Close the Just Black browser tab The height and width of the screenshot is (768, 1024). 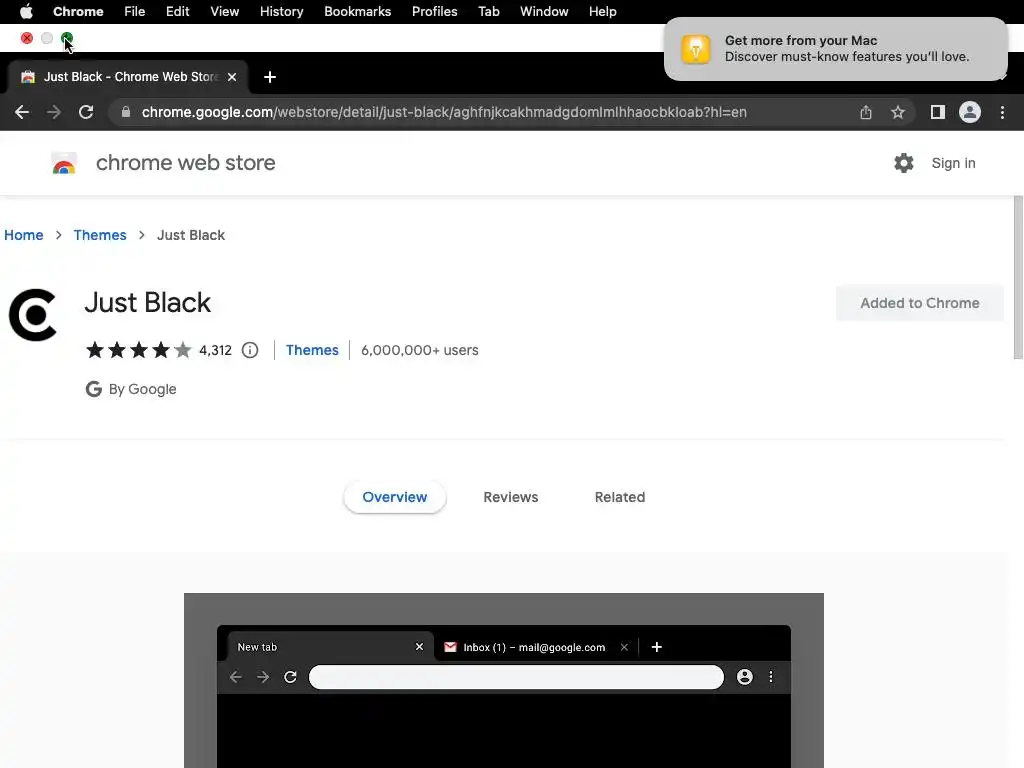[232, 77]
